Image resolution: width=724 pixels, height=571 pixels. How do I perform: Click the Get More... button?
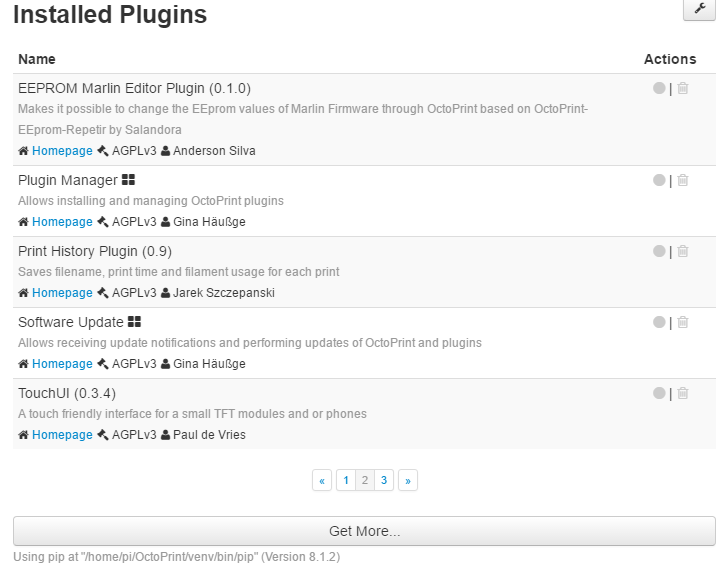pos(364,531)
